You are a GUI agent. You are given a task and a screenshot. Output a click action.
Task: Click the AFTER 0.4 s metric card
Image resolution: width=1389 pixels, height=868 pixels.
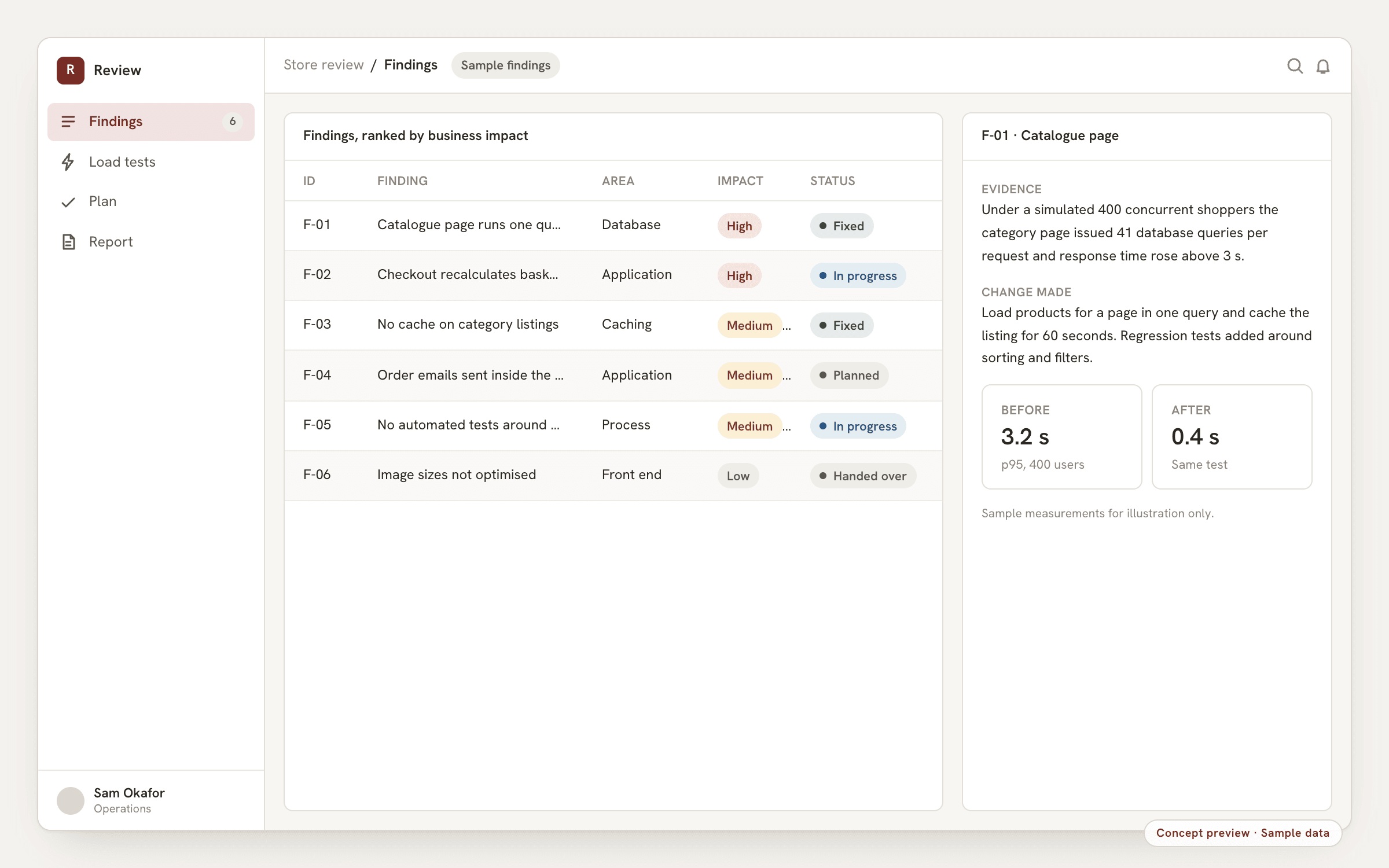pos(1232,437)
